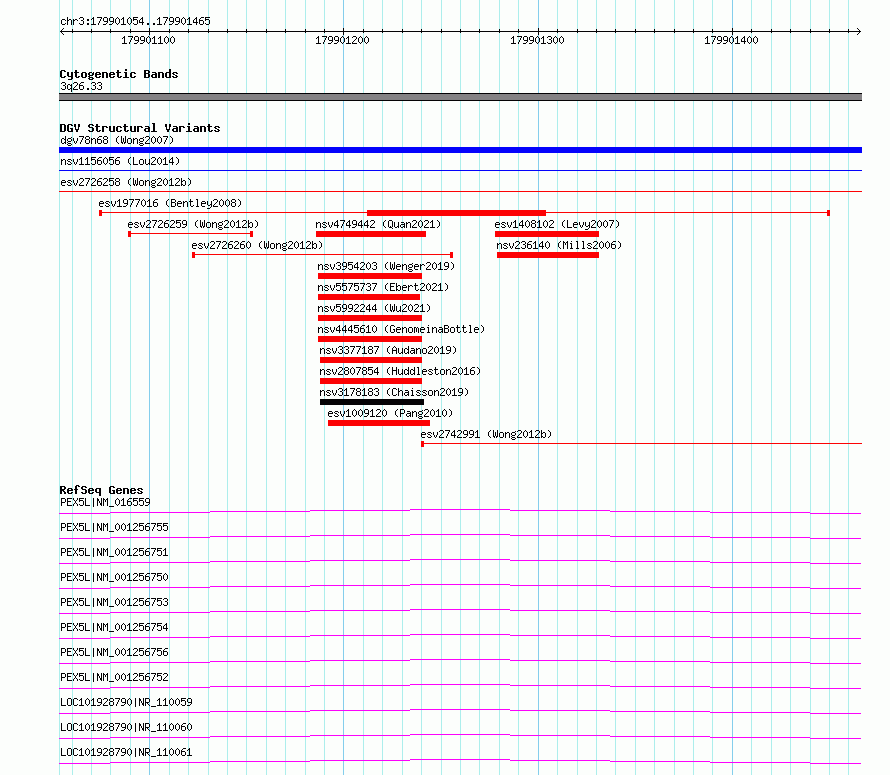Open the nsv5992244 (Wu2021) variant

click(x=374, y=308)
